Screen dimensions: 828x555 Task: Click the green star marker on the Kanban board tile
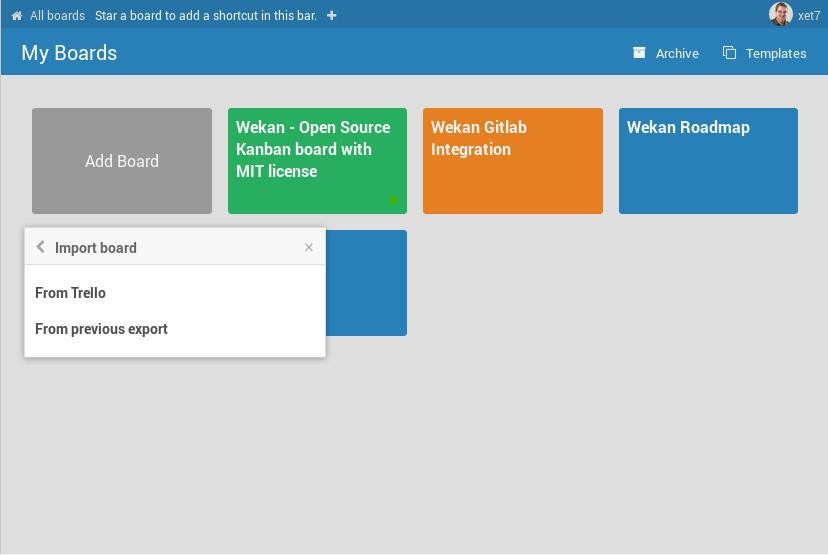pyautogui.click(x=393, y=200)
